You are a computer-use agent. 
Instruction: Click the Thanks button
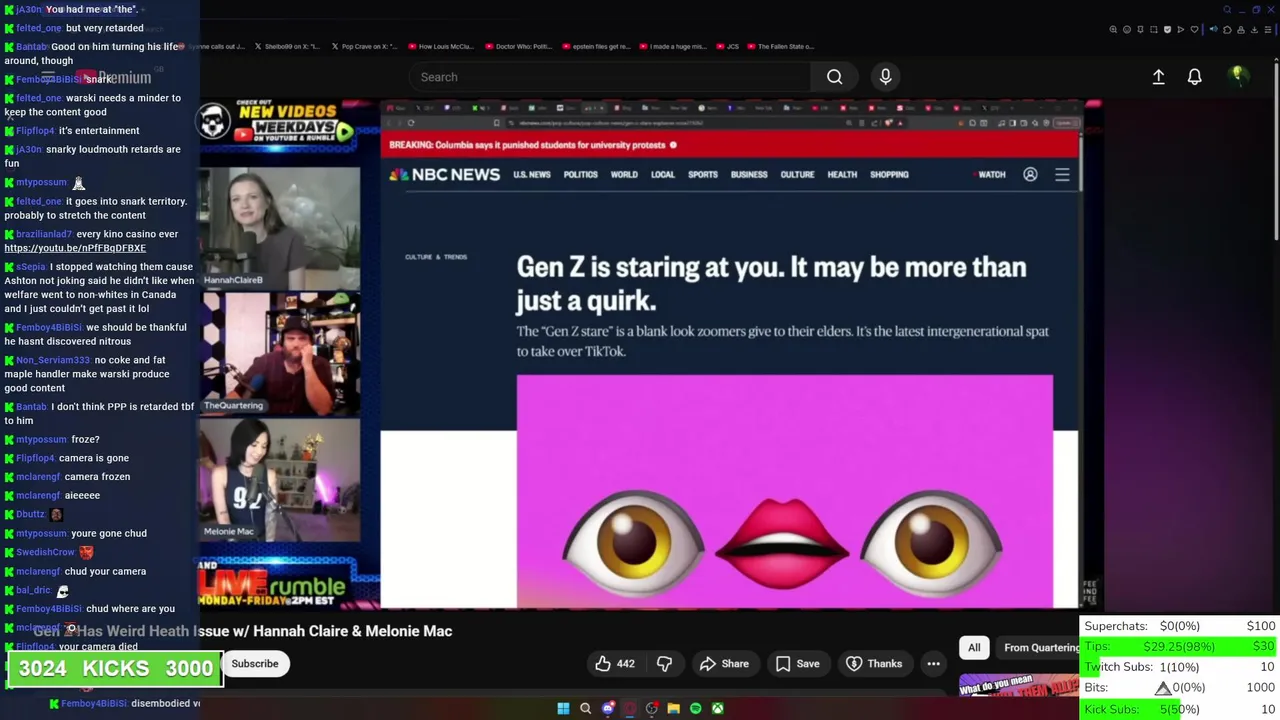(x=873, y=664)
